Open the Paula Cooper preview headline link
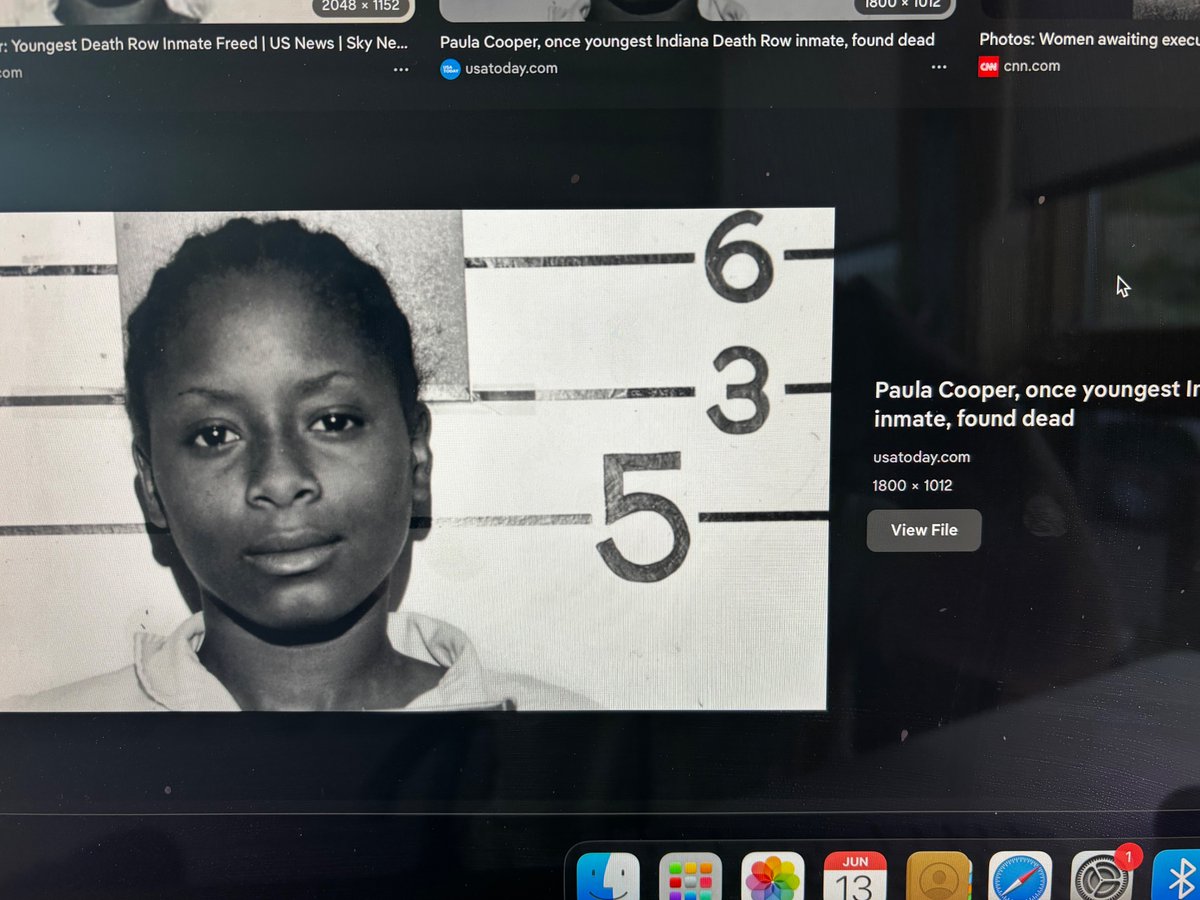Screen dimensions: 1200x900 (x=1036, y=404)
